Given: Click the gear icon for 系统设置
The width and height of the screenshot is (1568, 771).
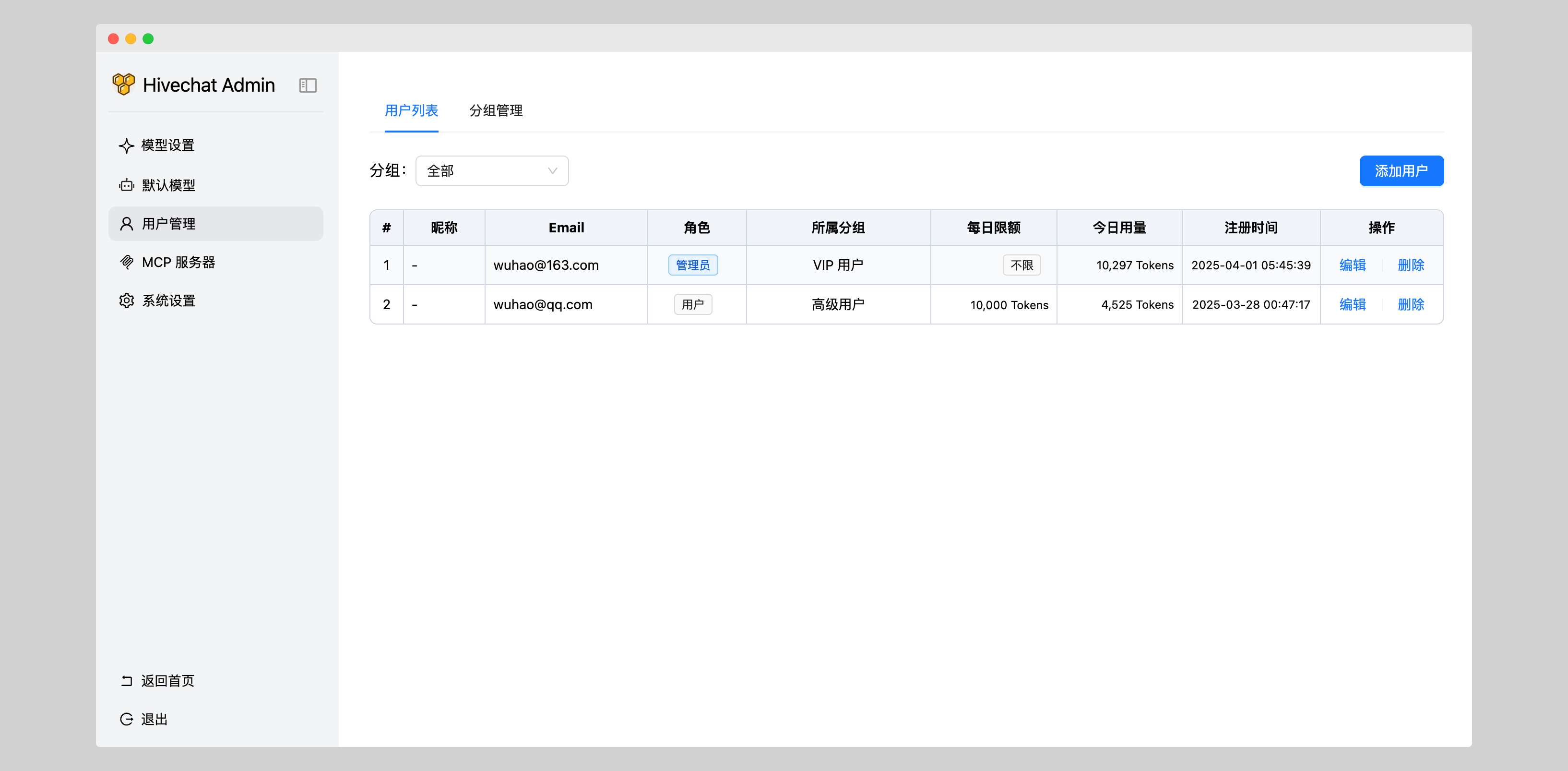Looking at the screenshot, I should click(x=126, y=301).
